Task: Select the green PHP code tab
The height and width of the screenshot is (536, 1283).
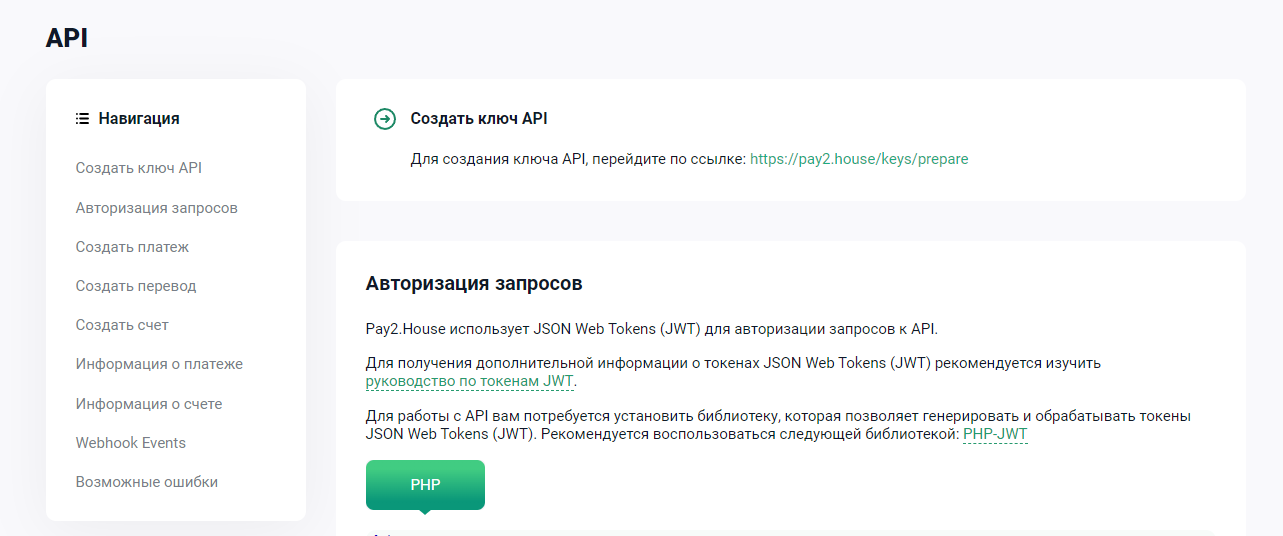Action: pos(425,485)
